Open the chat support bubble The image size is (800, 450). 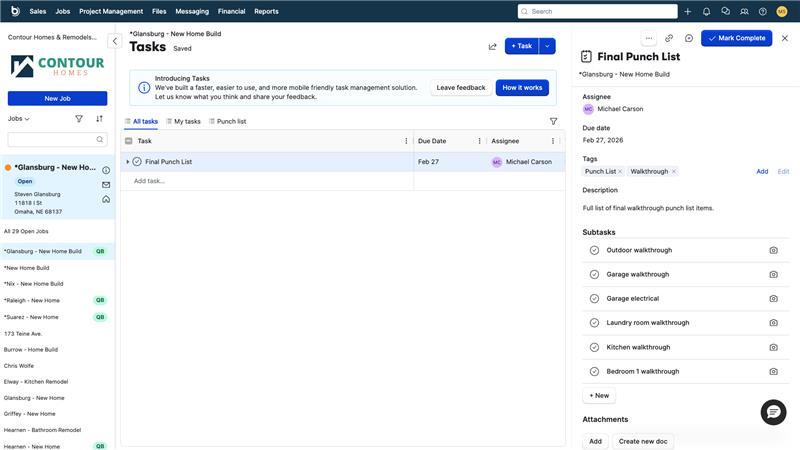(x=773, y=412)
